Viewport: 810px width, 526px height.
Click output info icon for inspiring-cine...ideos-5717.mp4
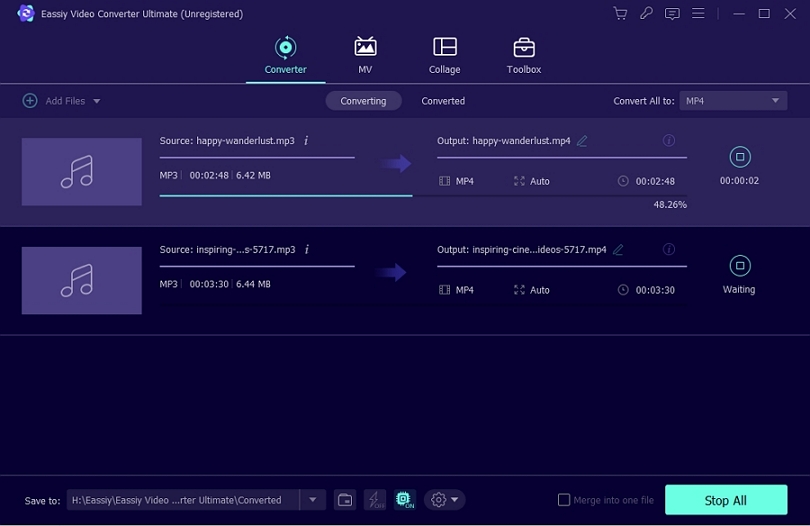pos(668,249)
